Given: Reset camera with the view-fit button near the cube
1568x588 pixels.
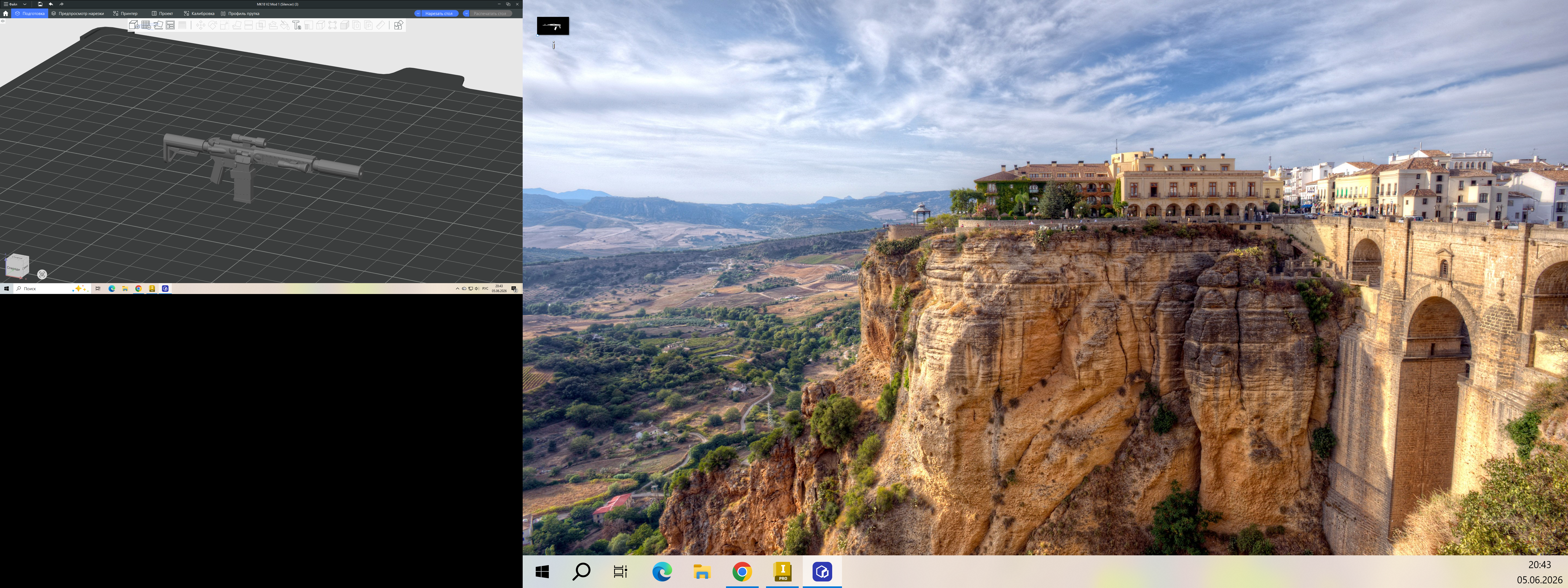Looking at the screenshot, I should tap(42, 274).
